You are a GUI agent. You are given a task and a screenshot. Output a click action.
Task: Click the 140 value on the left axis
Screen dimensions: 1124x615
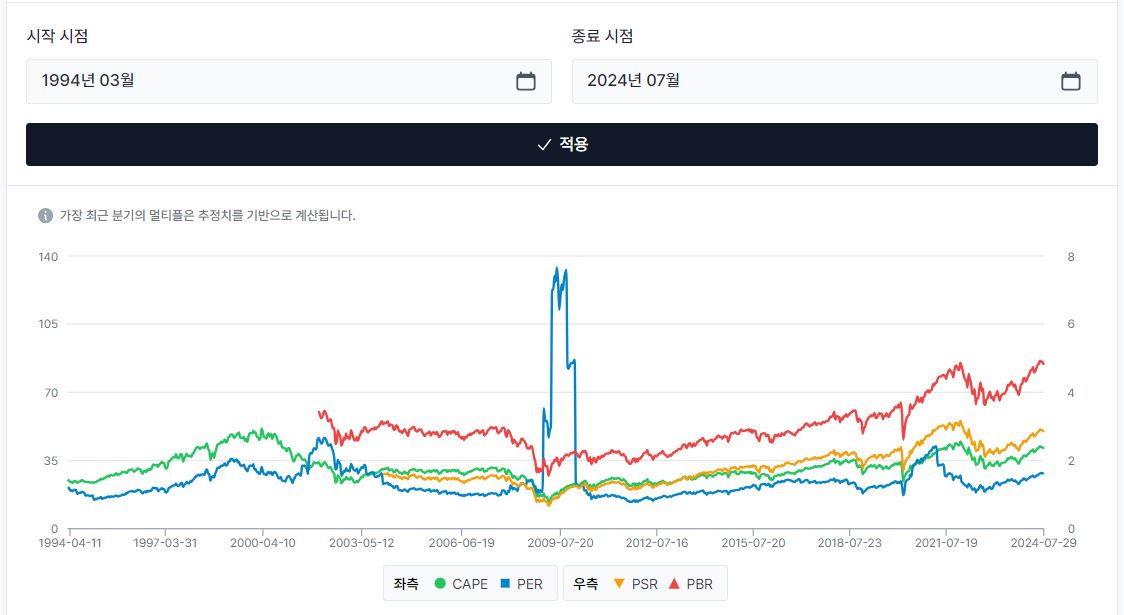[x=48, y=257]
